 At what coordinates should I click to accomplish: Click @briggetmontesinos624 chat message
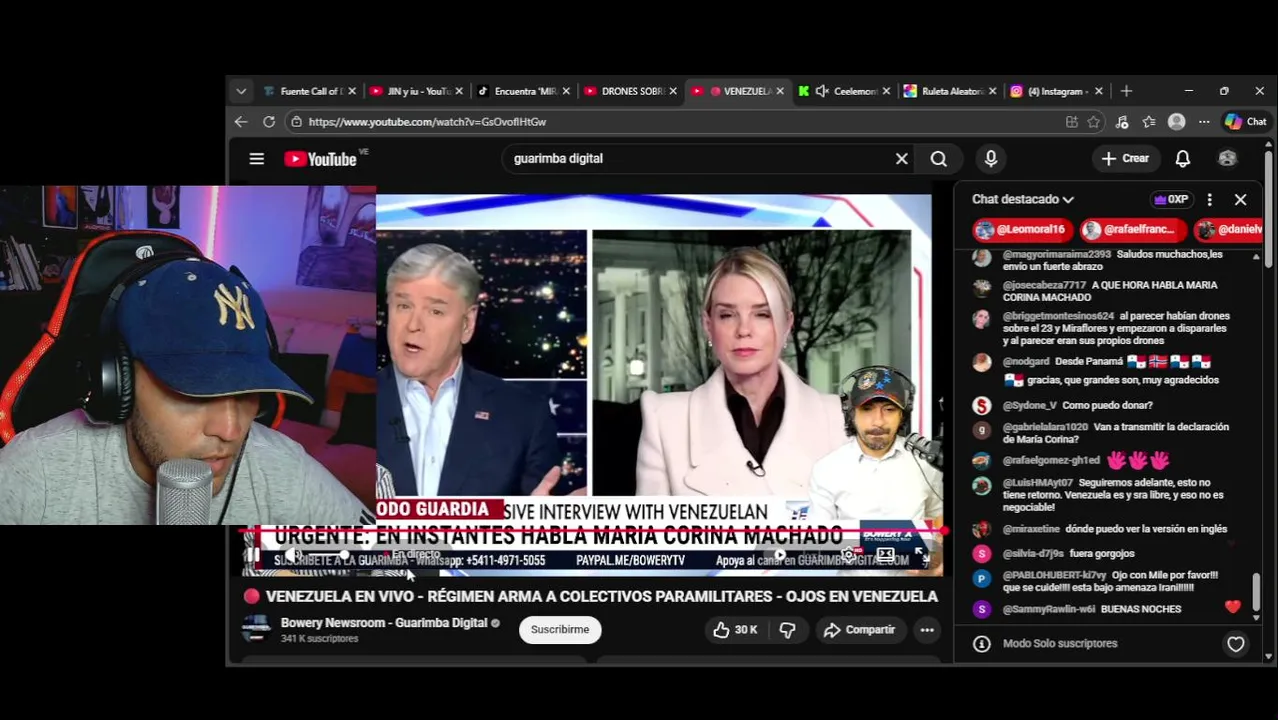point(1115,328)
